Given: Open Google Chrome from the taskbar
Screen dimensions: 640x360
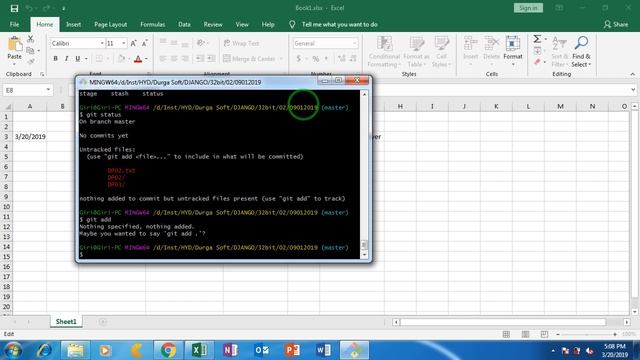Looking at the screenshot, I should [x=168, y=351].
